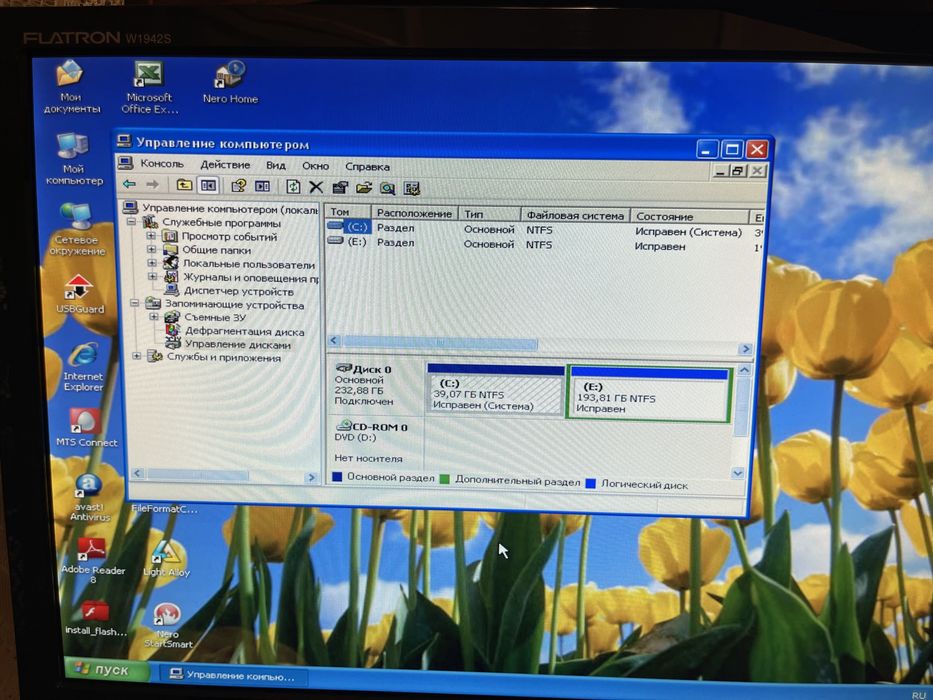Open the Консоль menu
Image resolution: width=933 pixels, height=700 pixels.
click(162, 164)
